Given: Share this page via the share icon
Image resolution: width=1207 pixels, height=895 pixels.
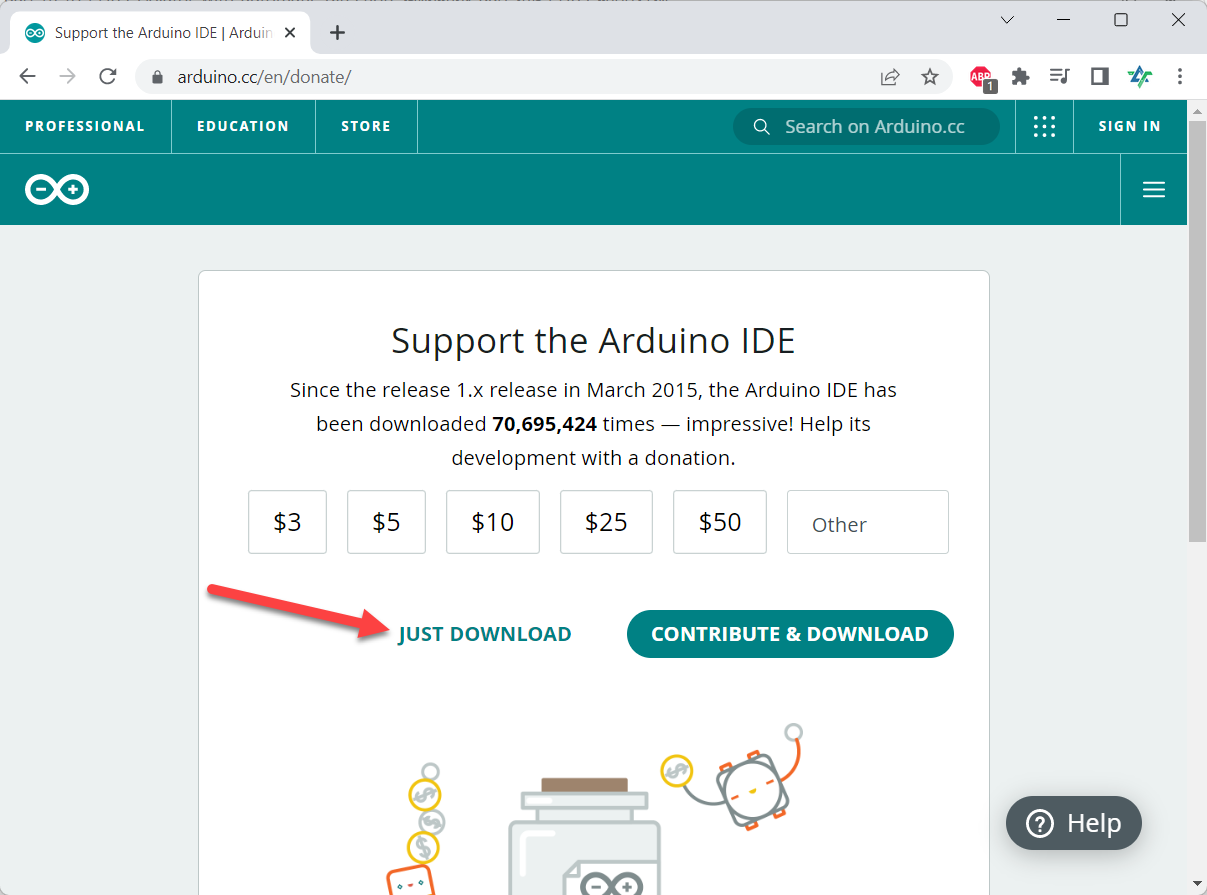Looking at the screenshot, I should pos(889,77).
